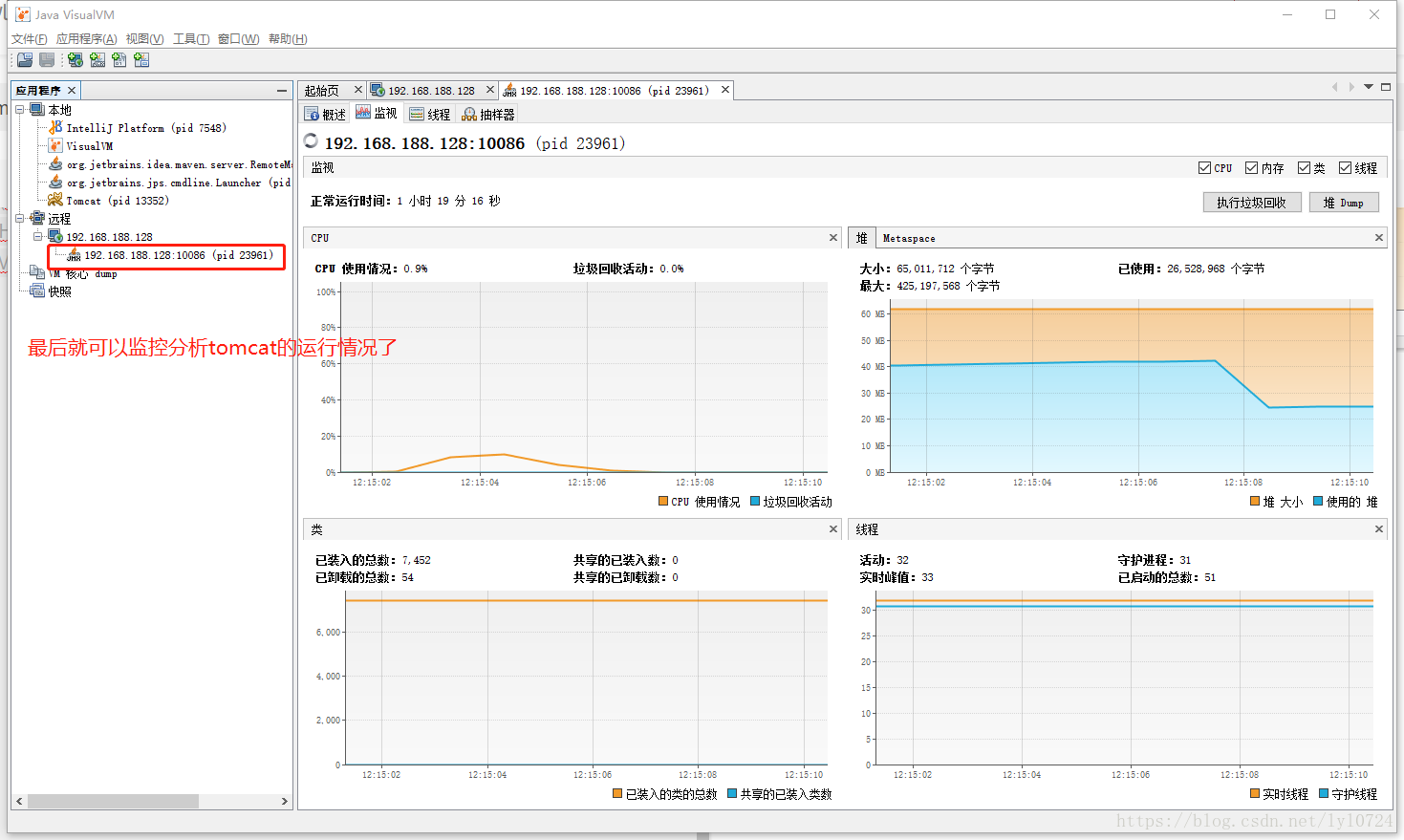Close the 应用程序 side panel tab

[x=71, y=90]
